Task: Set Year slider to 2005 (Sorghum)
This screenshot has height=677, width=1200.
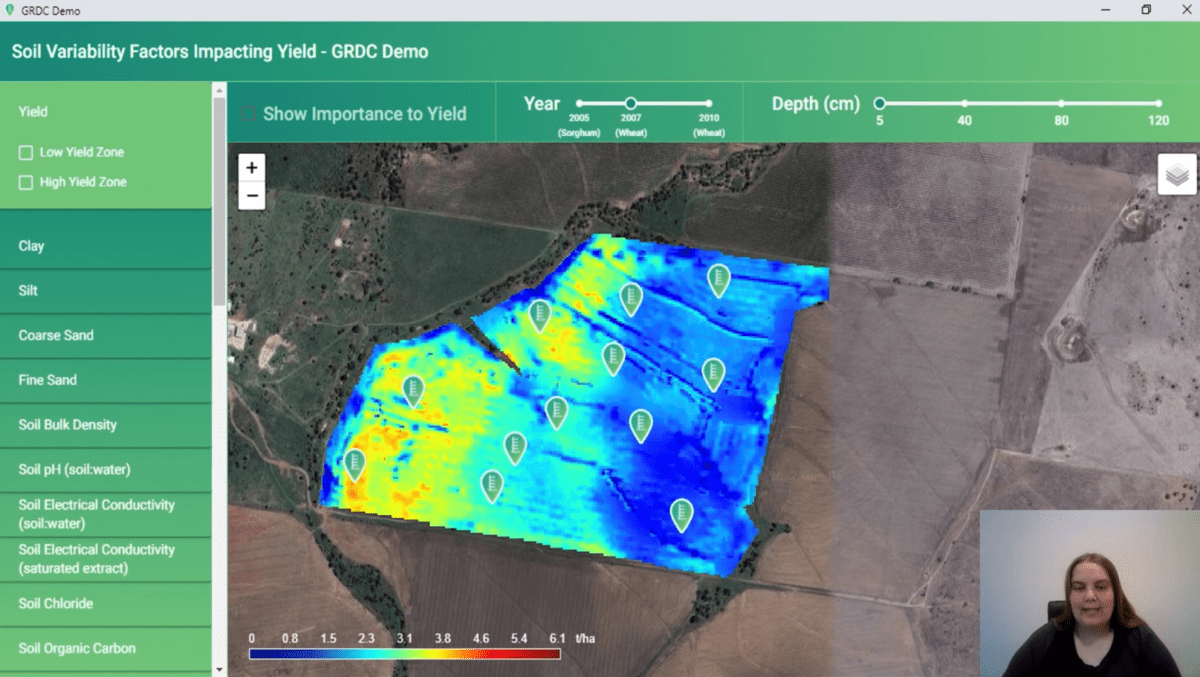Action: [579, 103]
